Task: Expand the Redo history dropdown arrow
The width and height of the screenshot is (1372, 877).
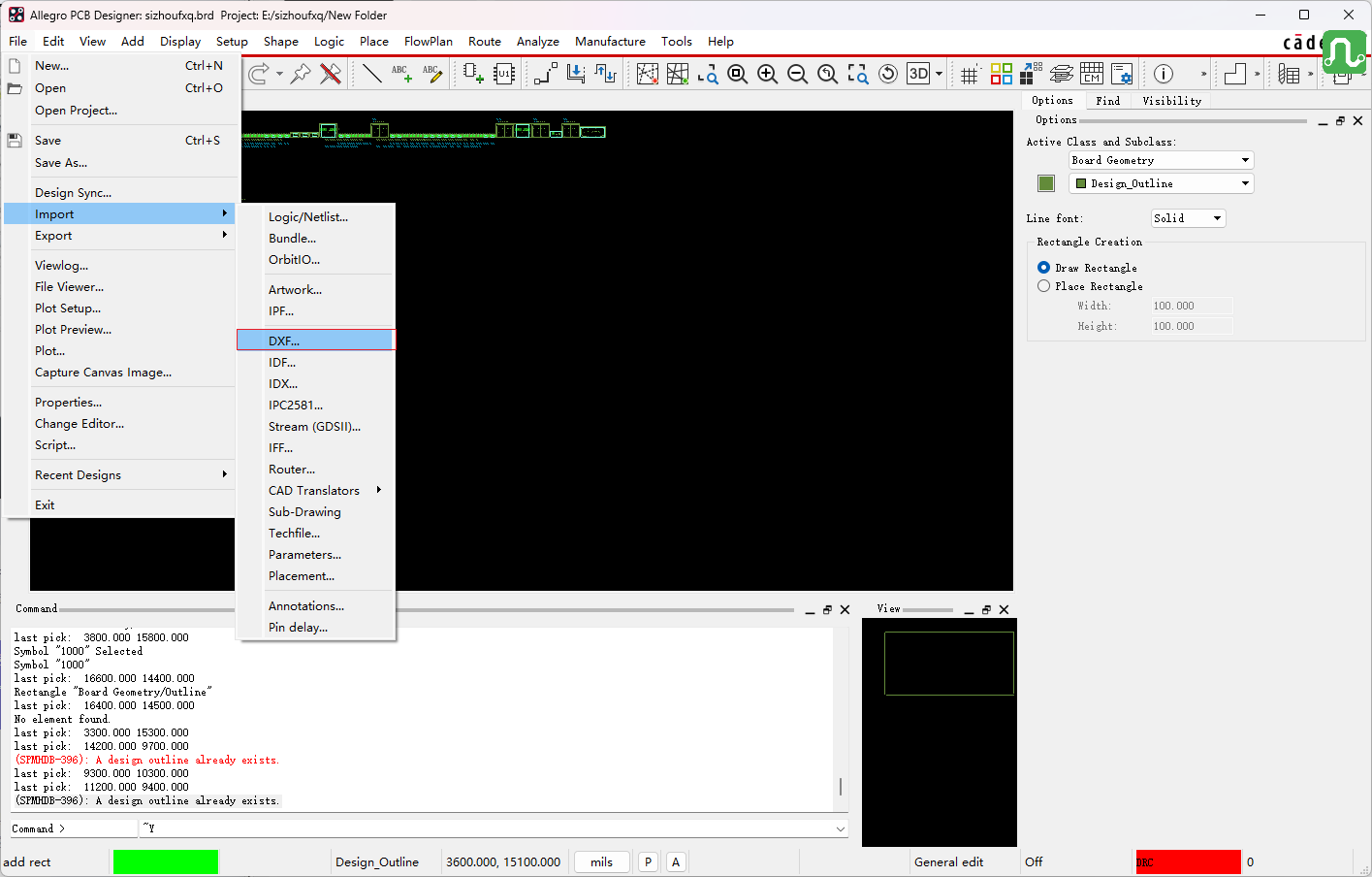Action: point(279,74)
